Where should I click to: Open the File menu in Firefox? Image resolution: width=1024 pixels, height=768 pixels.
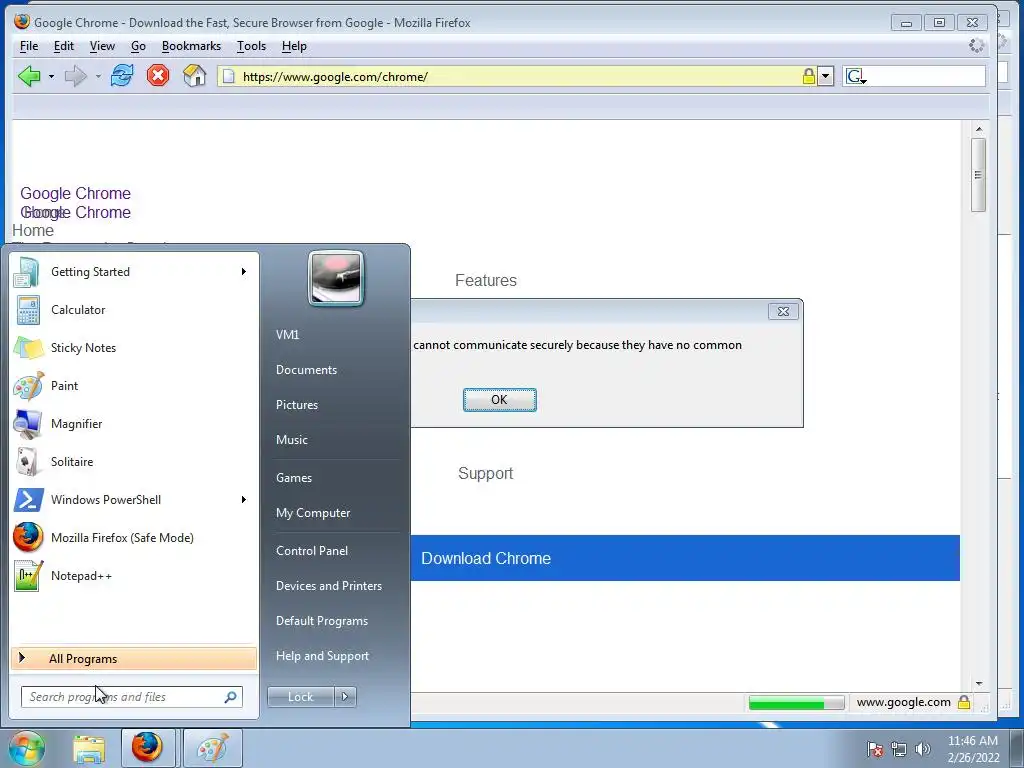(x=29, y=46)
